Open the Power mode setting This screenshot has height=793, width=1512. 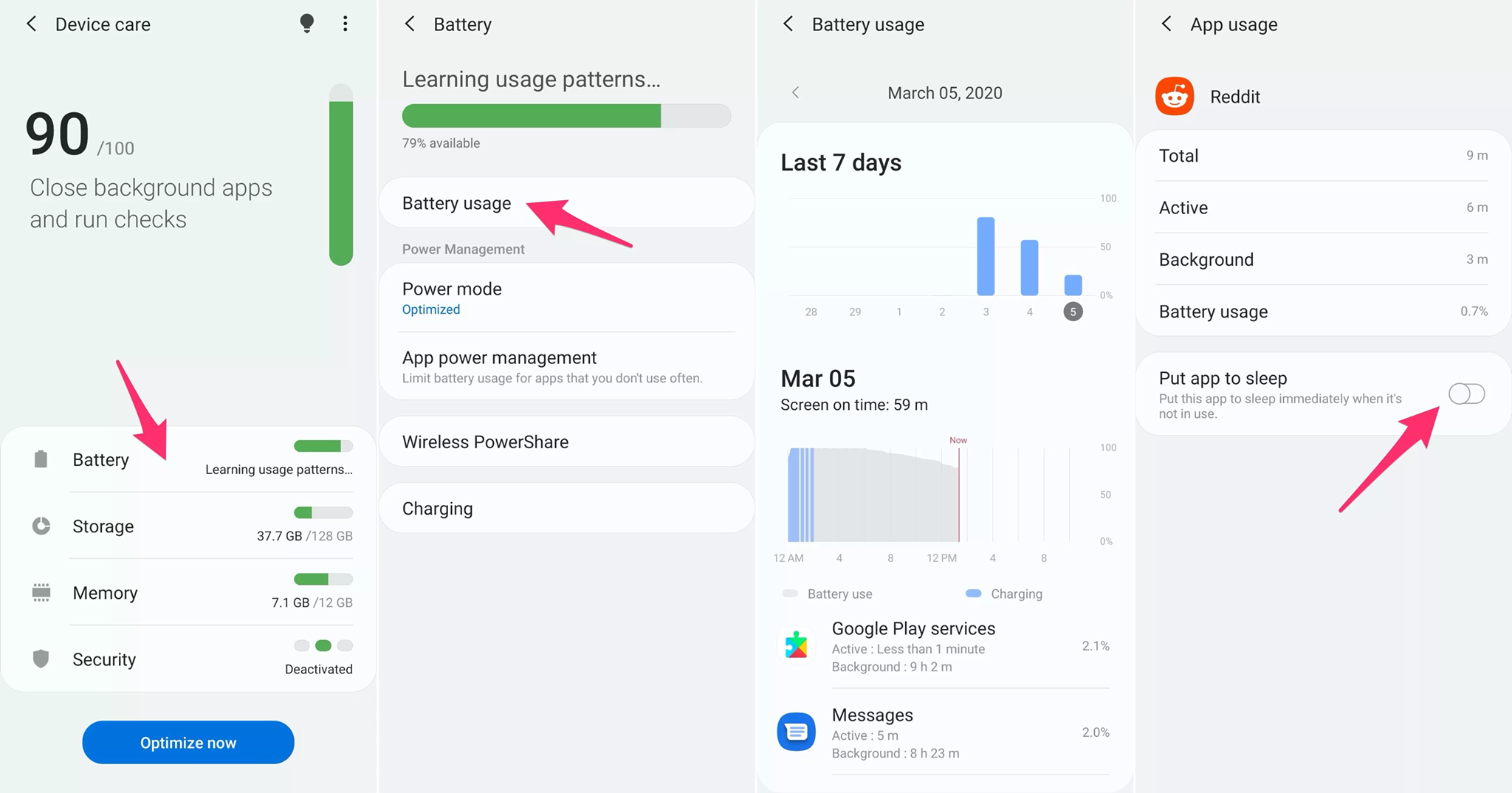tap(567, 298)
